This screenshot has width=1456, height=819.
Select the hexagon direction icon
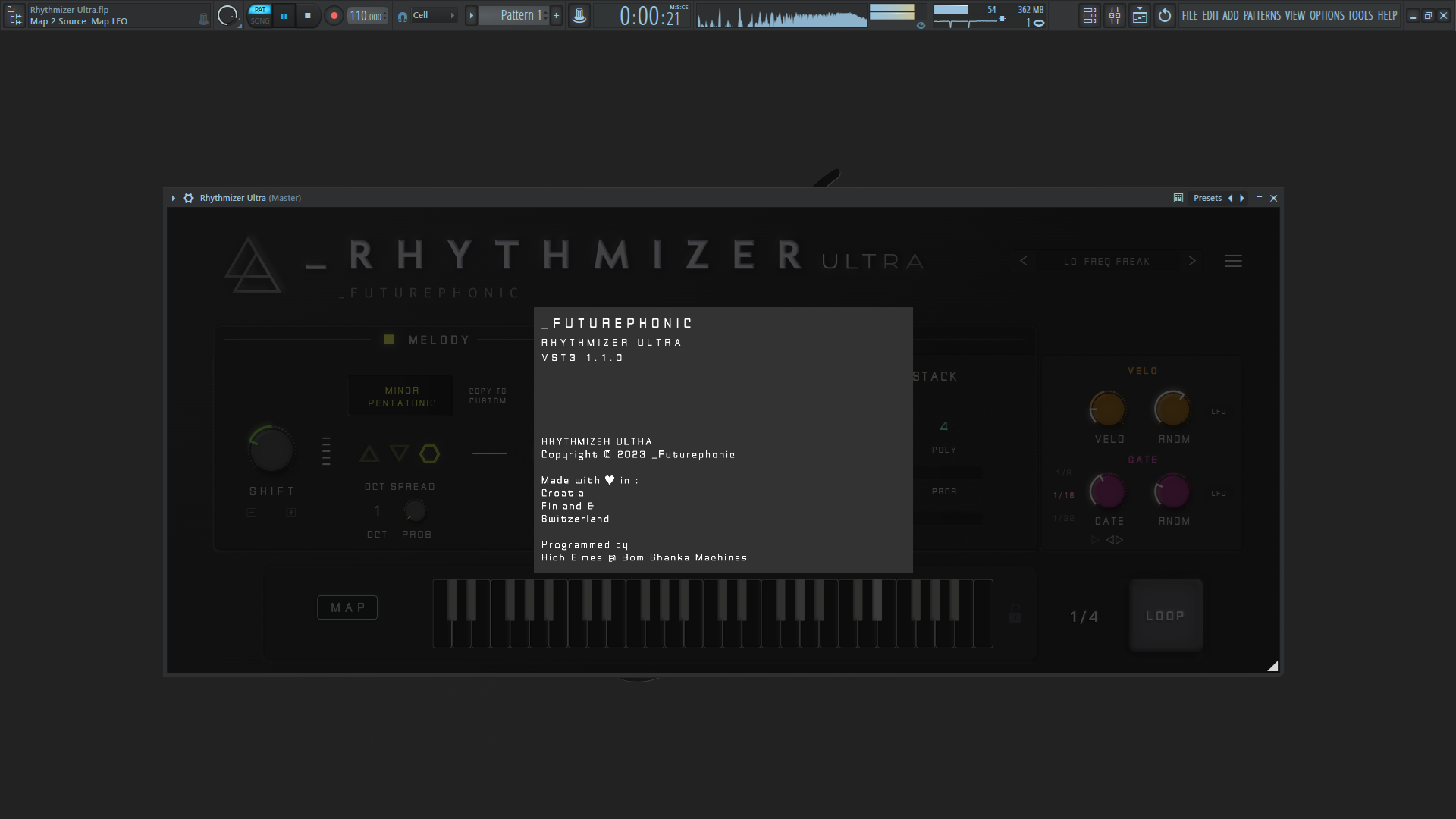click(x=430, y=453)
